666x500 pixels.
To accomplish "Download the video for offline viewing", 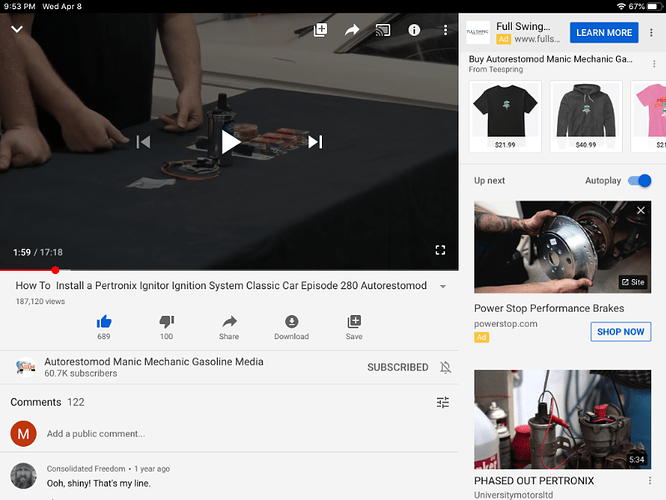I will [291, 328].
